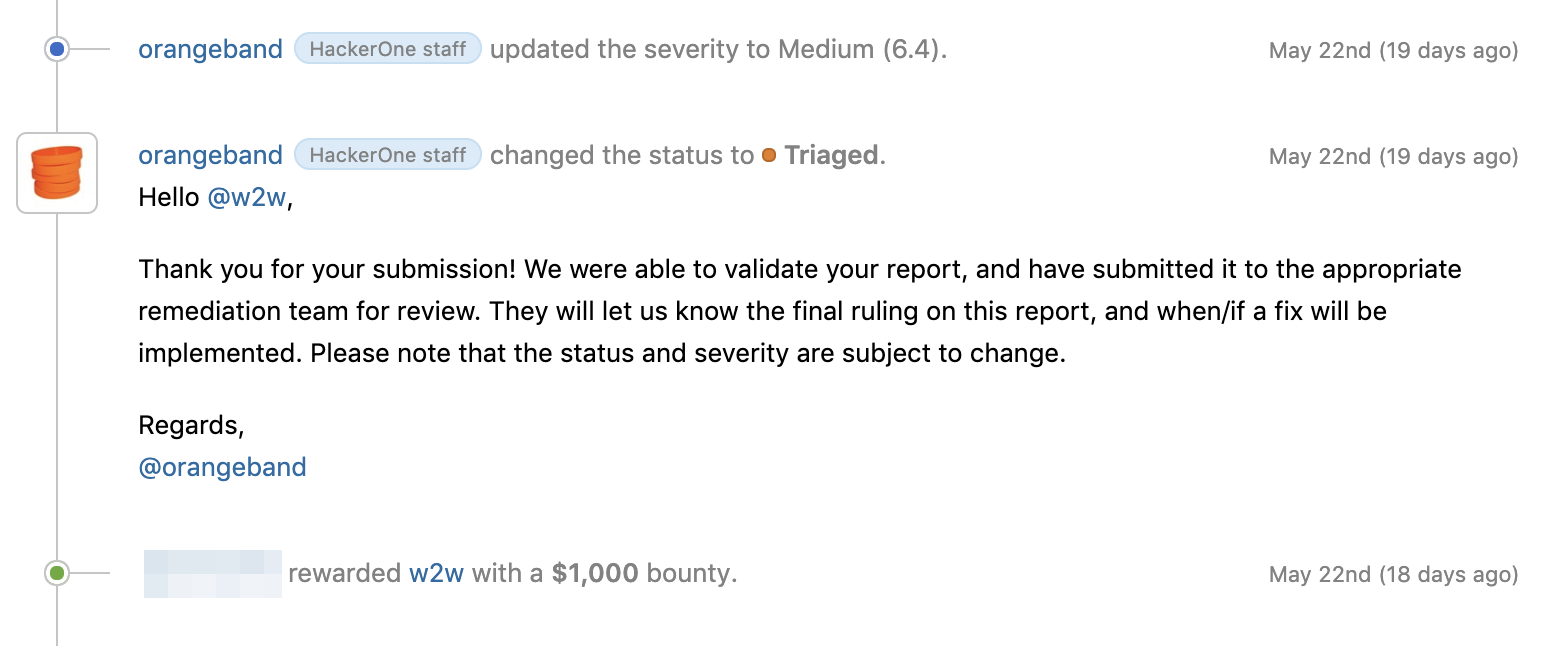The height and width of the screenshot is (646, 1552).
Task: Click the orangeband stacked wristbands avatar
Action: [x=57, y=173]
